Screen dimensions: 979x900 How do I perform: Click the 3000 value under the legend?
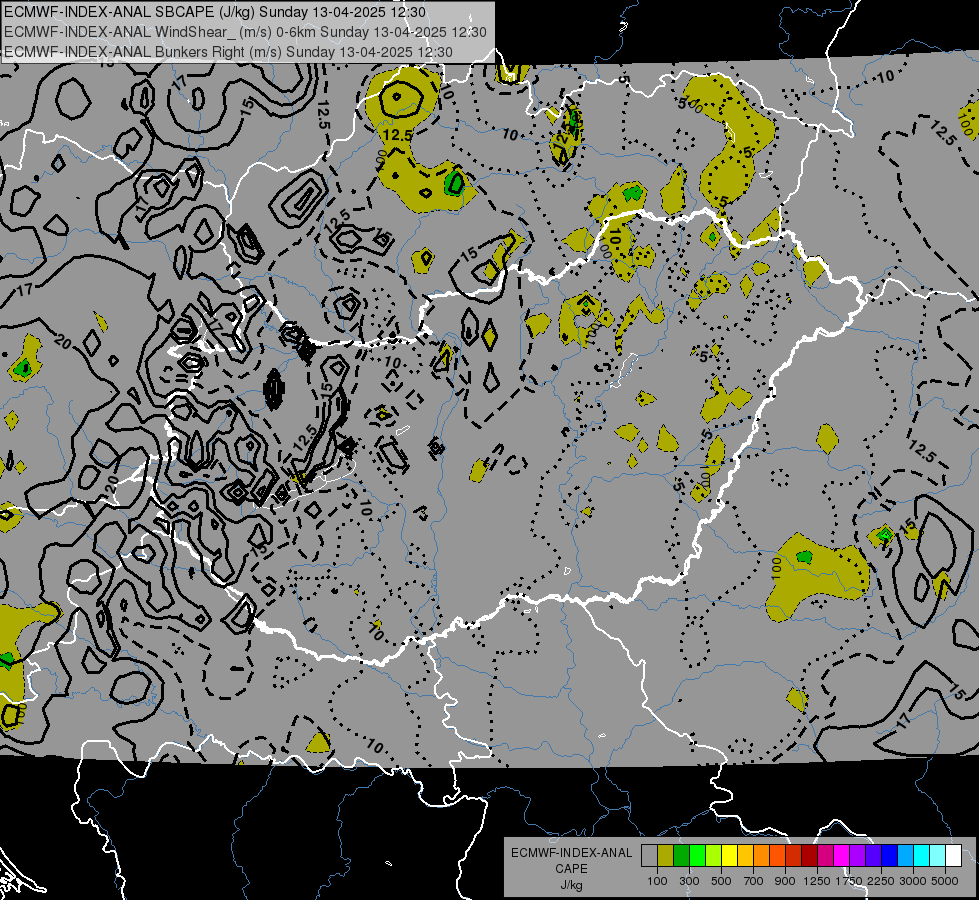913,881
